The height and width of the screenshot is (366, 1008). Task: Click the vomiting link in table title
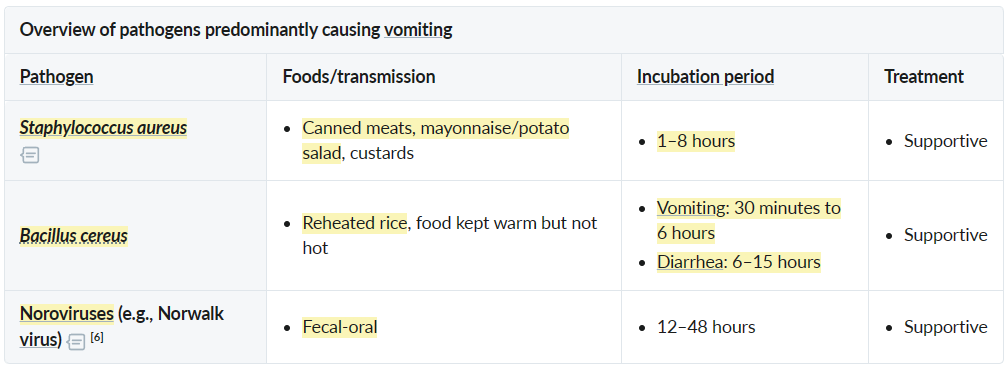(418, 30)
